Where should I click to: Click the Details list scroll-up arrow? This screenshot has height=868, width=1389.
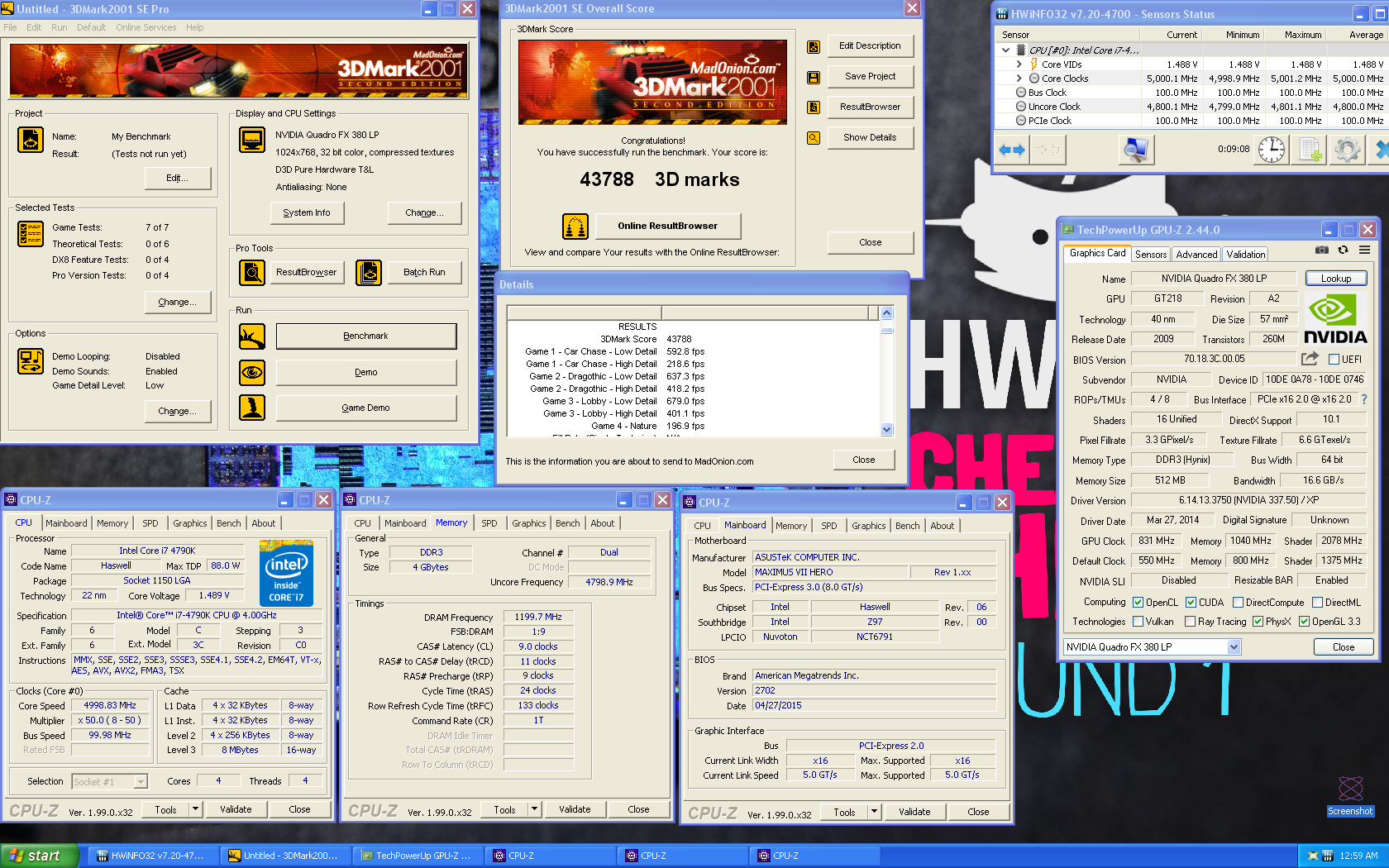click(887, 313)
